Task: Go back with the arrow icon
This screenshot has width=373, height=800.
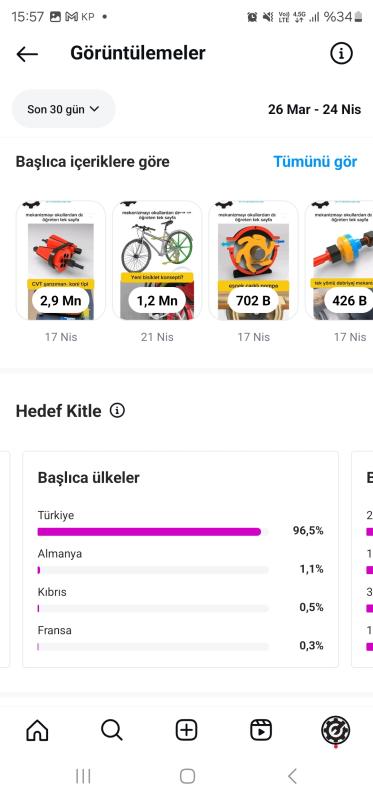Action: coord(27,54)
